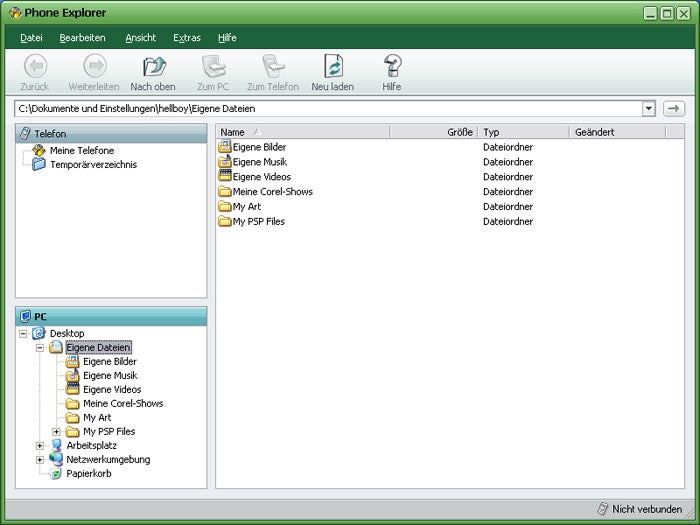Open the address bar path dropdown
Screen dimensions: 700x525
[648, 108]
